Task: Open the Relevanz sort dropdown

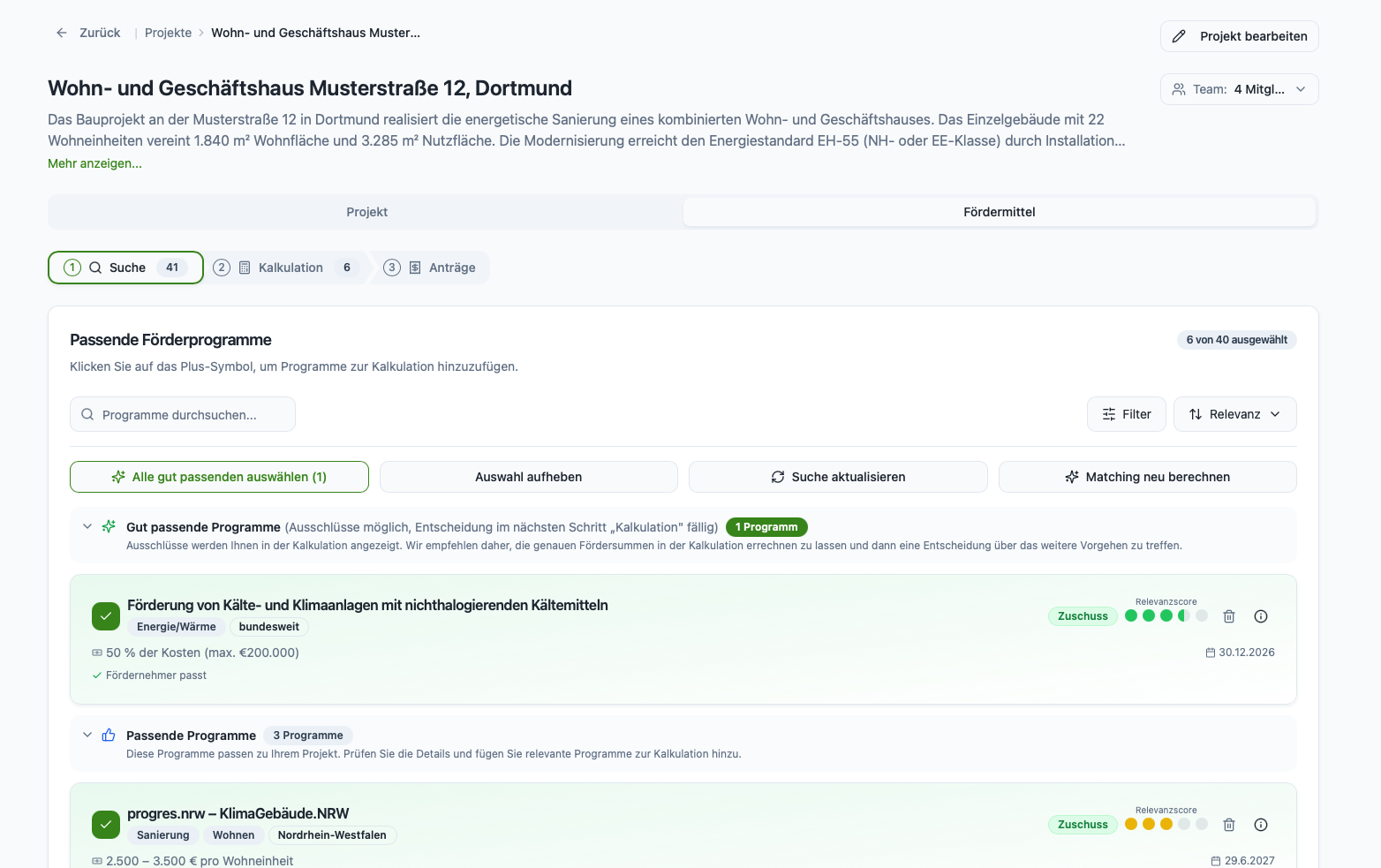Action: [x=1234, y=414]
